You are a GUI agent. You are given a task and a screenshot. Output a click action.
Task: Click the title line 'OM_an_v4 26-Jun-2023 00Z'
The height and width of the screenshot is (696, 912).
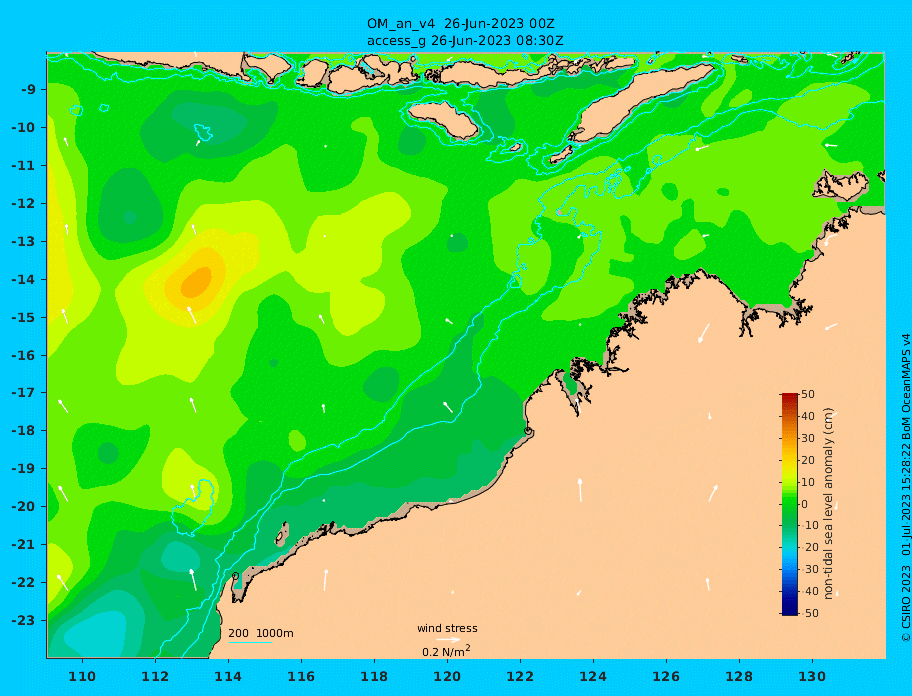pos(461,24)
